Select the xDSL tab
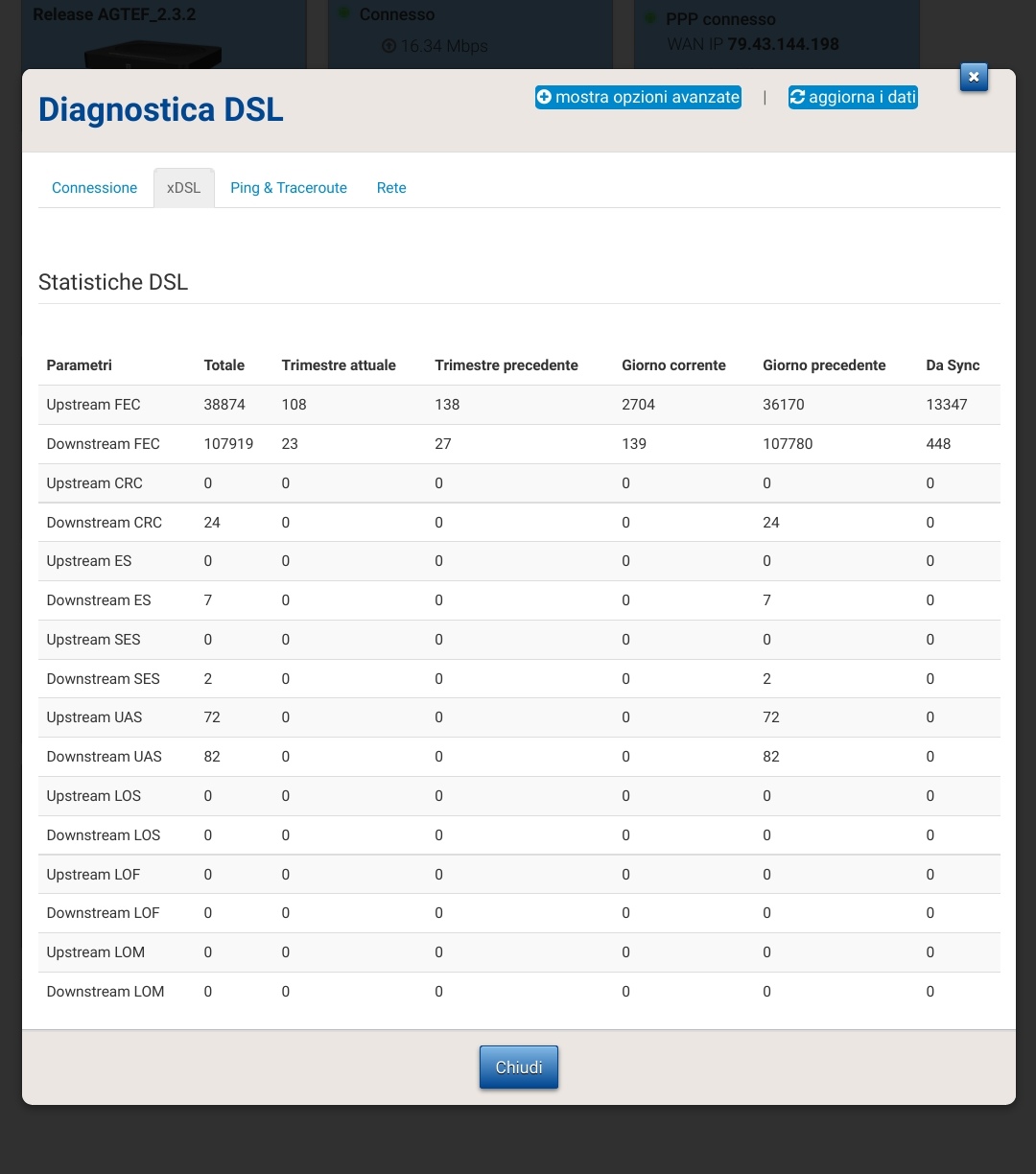1036x1174 pixels. coord(183,188)
